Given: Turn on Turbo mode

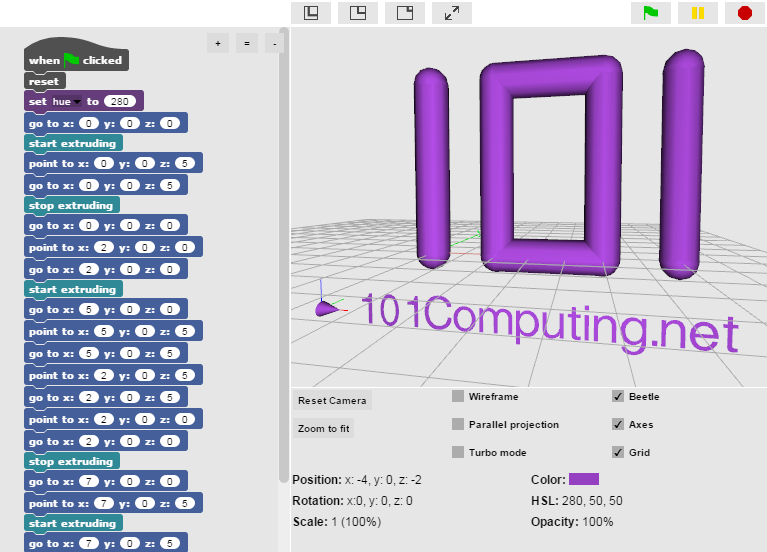Looking at the screenshot, I should (x=458, y=452).
